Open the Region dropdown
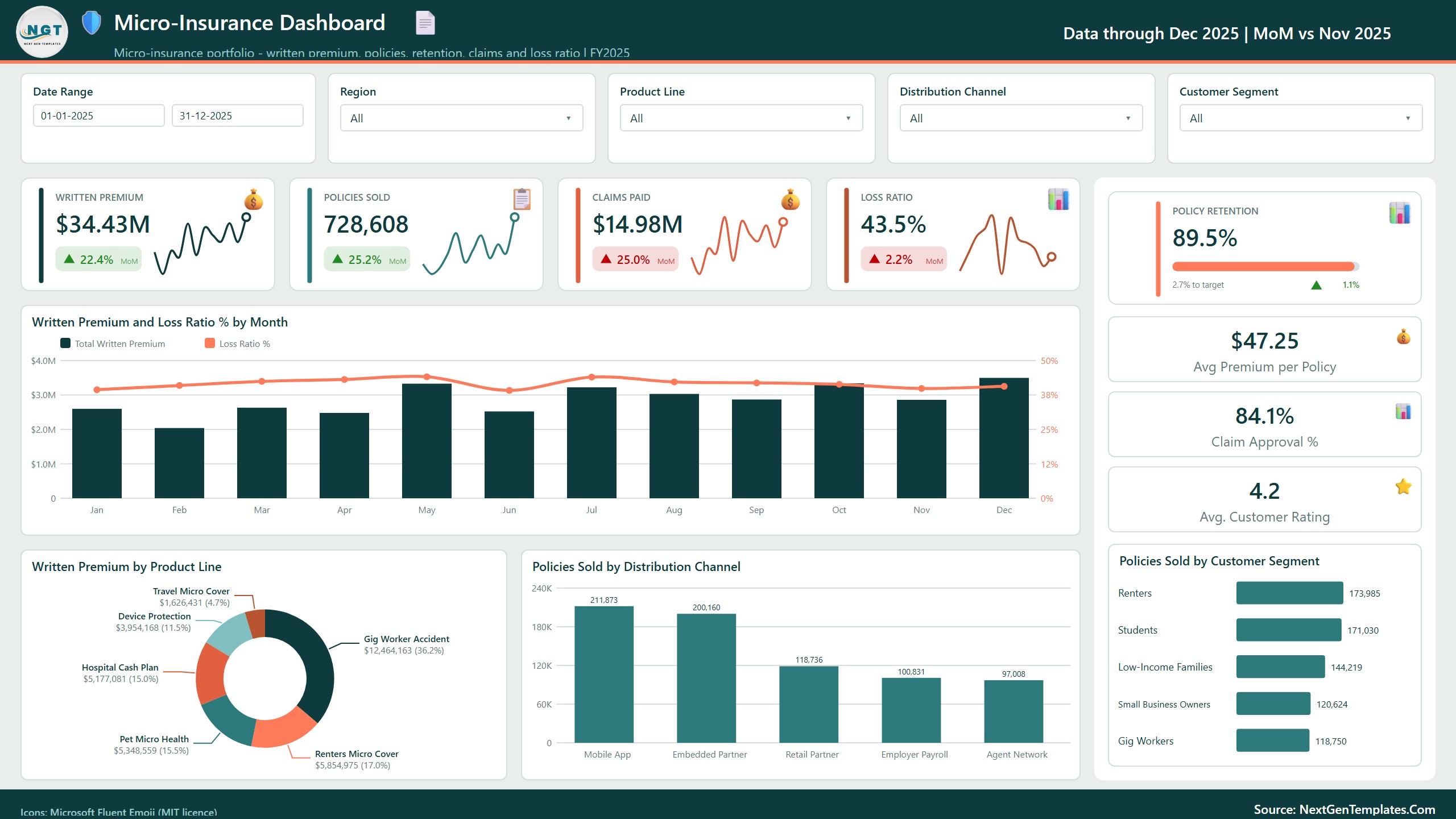Screen dimensions: 1456x819 click(462, 118)
